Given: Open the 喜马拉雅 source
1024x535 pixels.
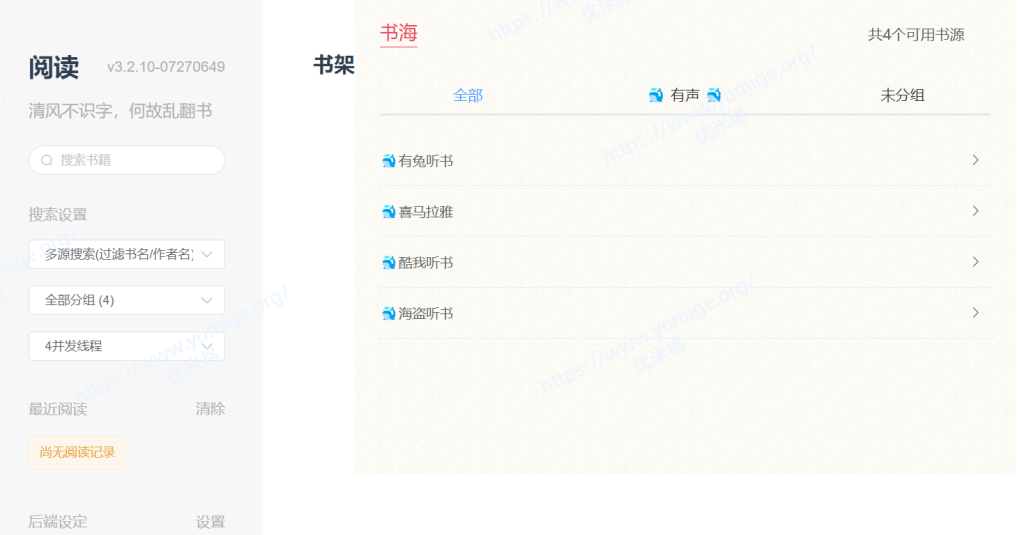Looking at the screenshot, I should (685, 212).
